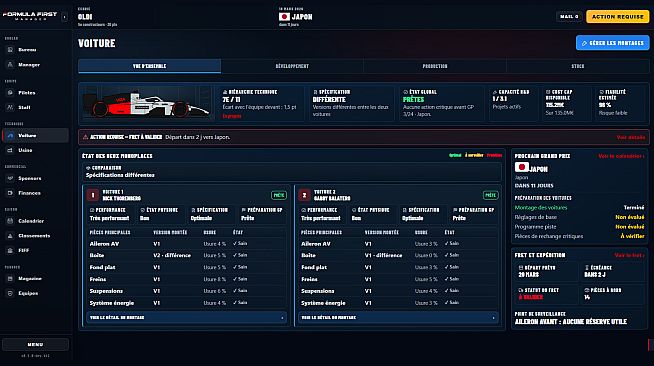This screenshot has width=654, height=366.
Task: Click the FIFF building icon
Action: pos(10,251)
